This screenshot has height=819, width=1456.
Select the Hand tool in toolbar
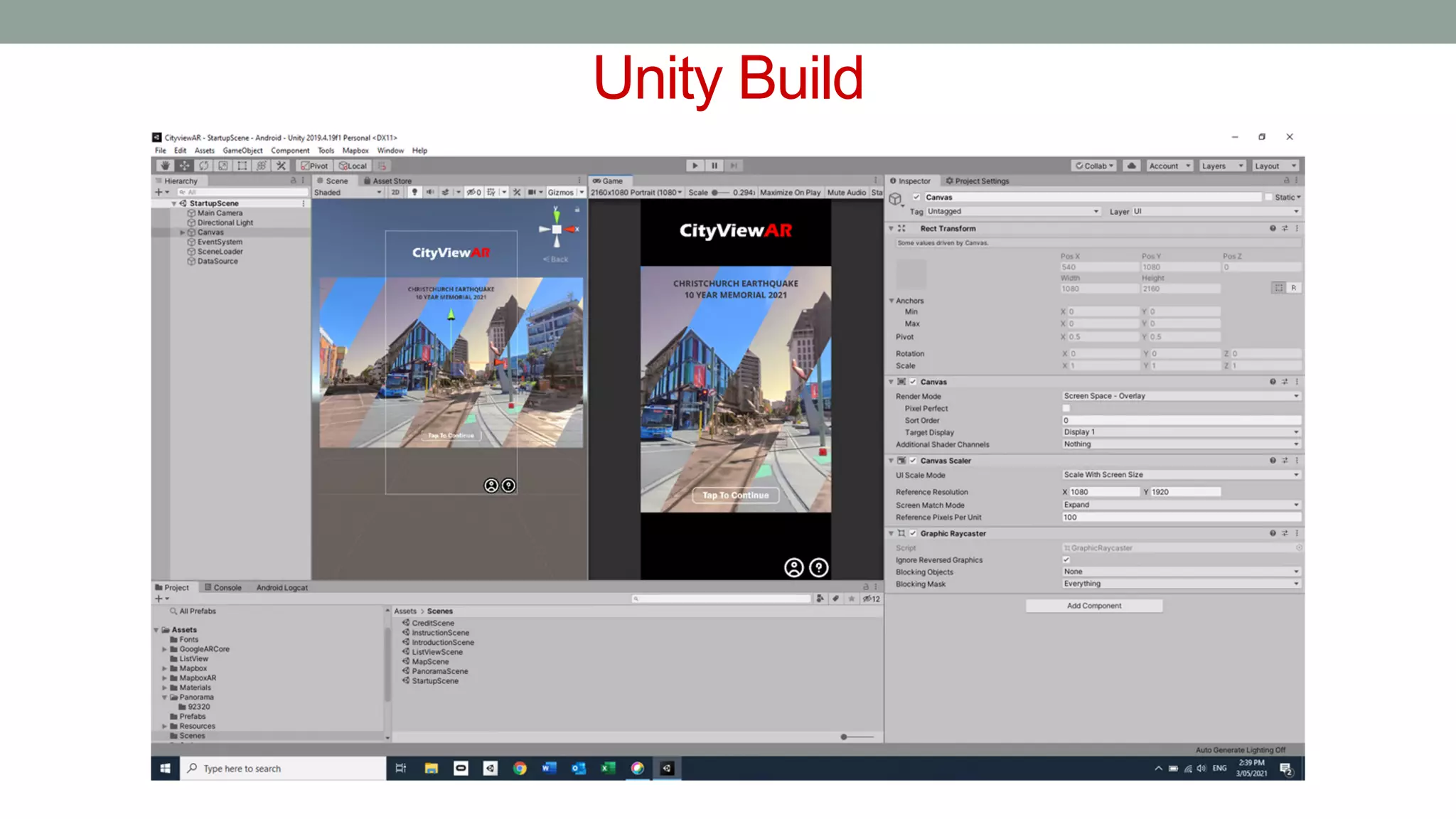click(x=165, y=166)
